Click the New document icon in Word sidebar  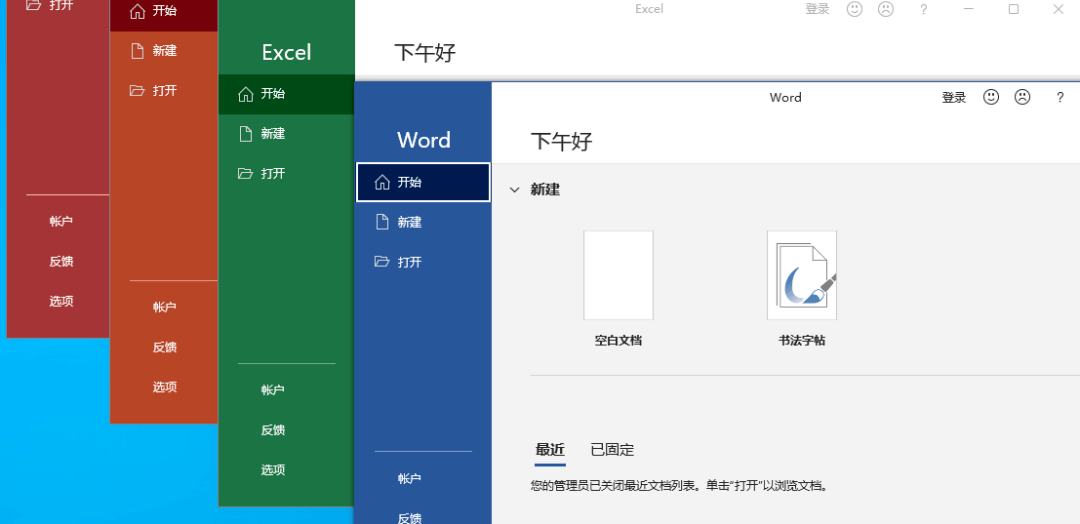[381, 222]
